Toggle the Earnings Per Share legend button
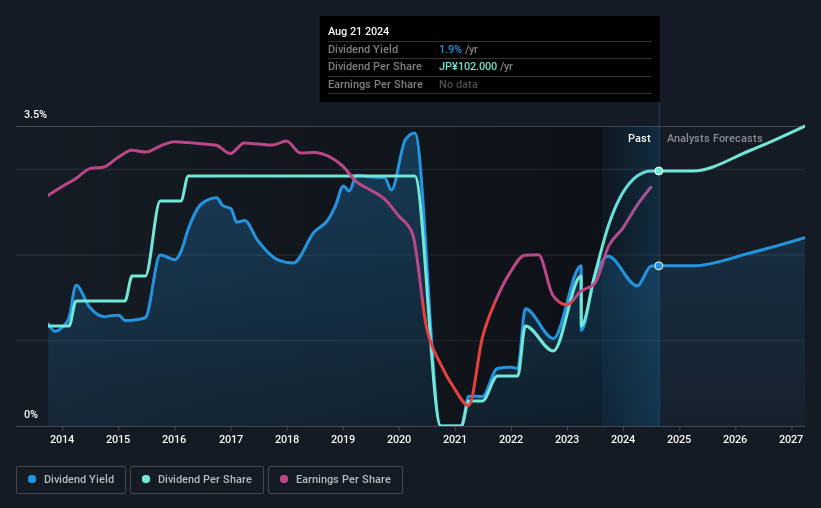 tap(335, 480)
